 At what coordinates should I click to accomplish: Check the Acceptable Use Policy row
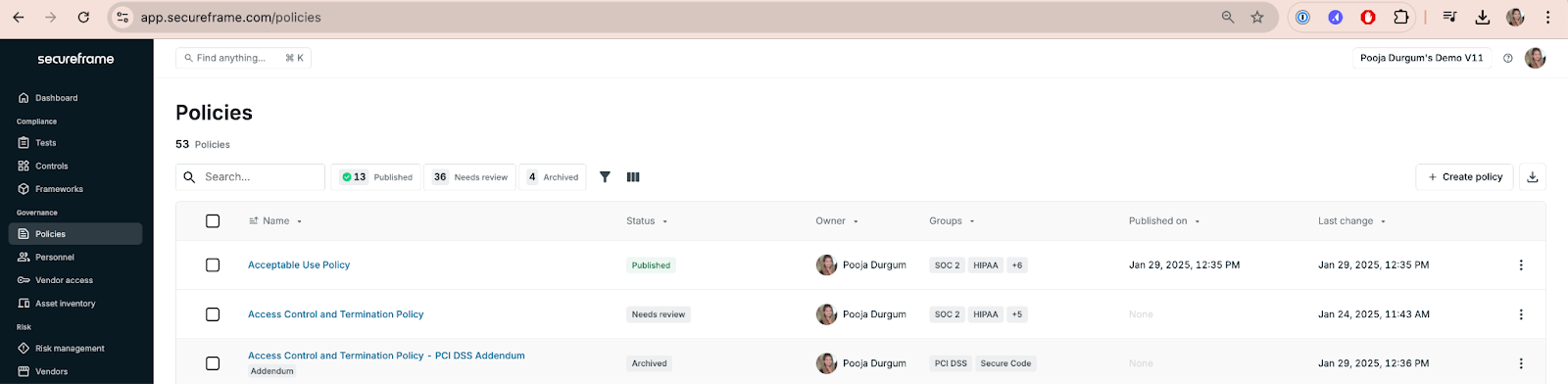pyautogui.click(x=213, y=265)
